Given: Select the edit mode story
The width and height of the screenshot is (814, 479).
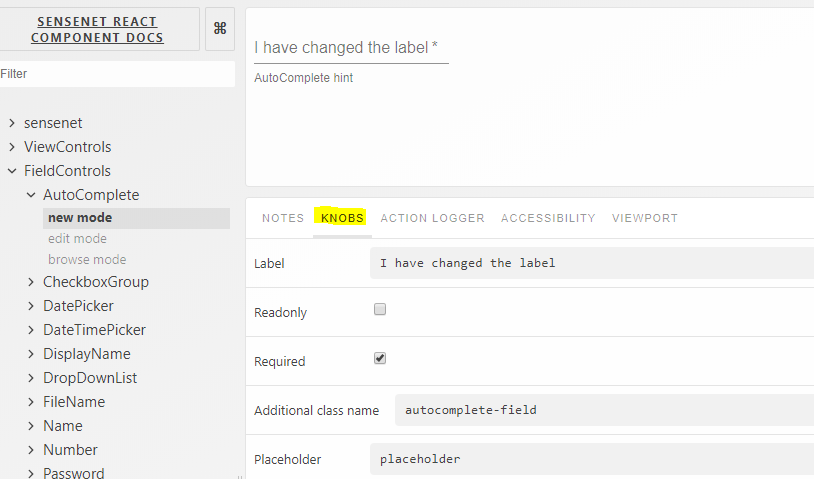Looking at the screenshot, I should point(77,239).
